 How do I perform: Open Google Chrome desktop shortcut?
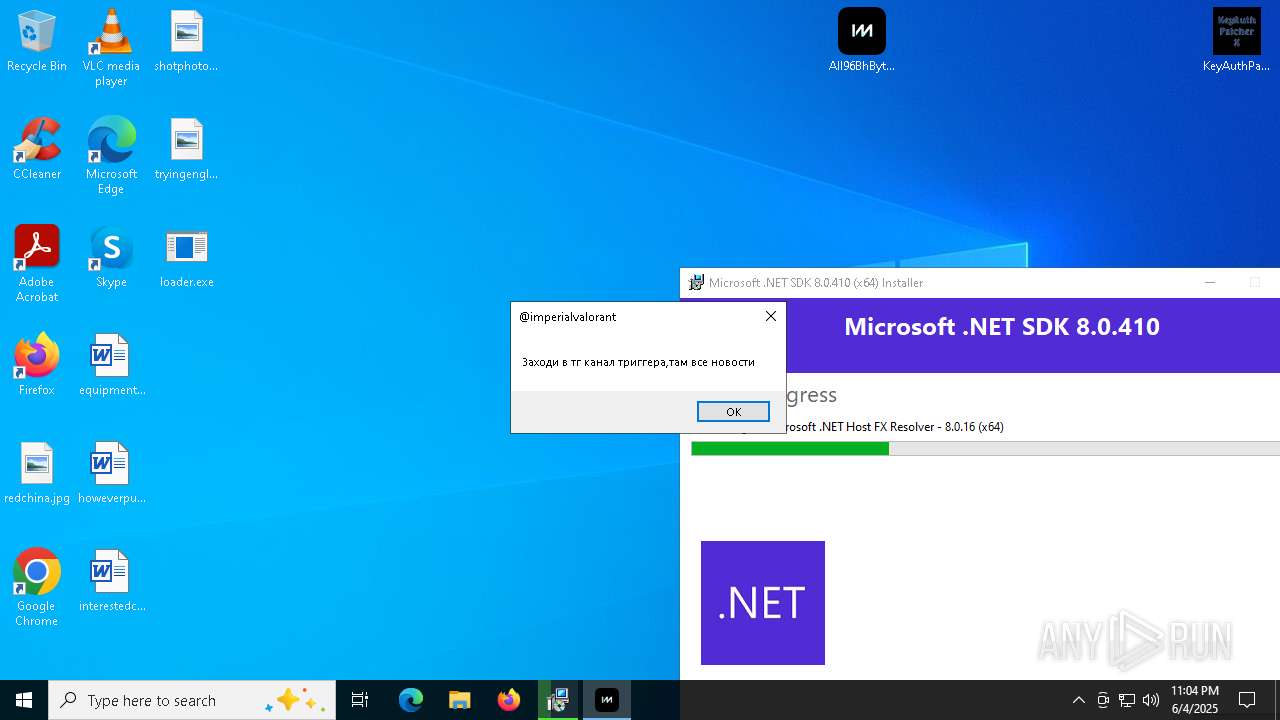[37, 587]
